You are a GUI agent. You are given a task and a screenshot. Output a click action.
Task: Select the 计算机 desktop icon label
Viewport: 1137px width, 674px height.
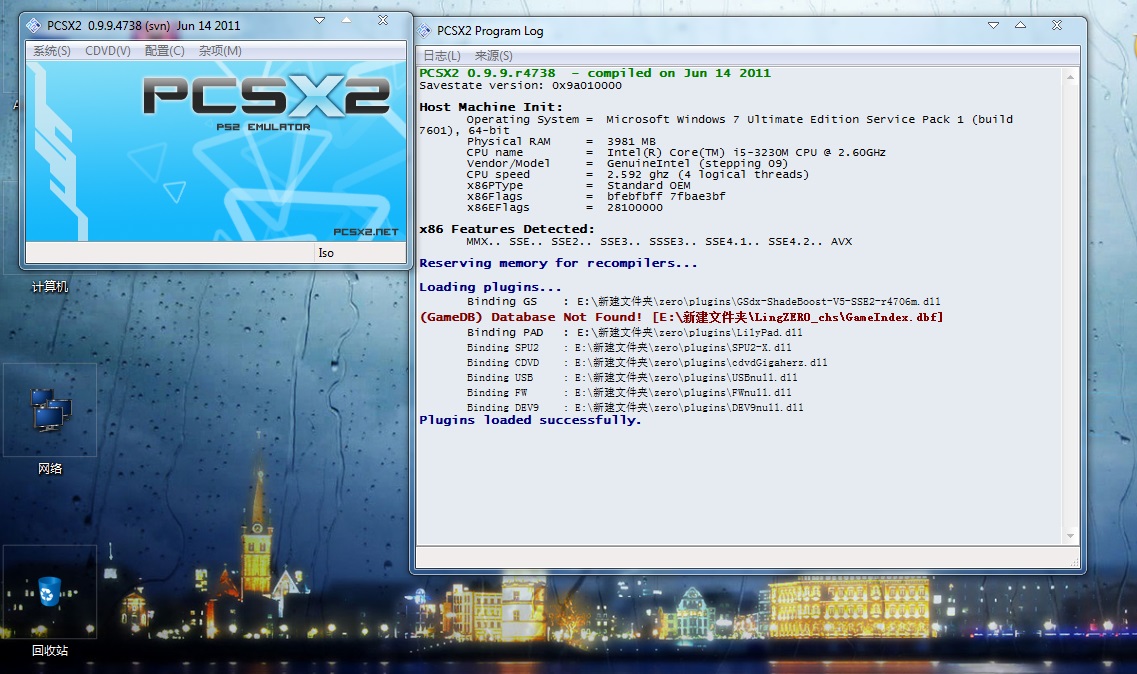click(x=50, y=287)
